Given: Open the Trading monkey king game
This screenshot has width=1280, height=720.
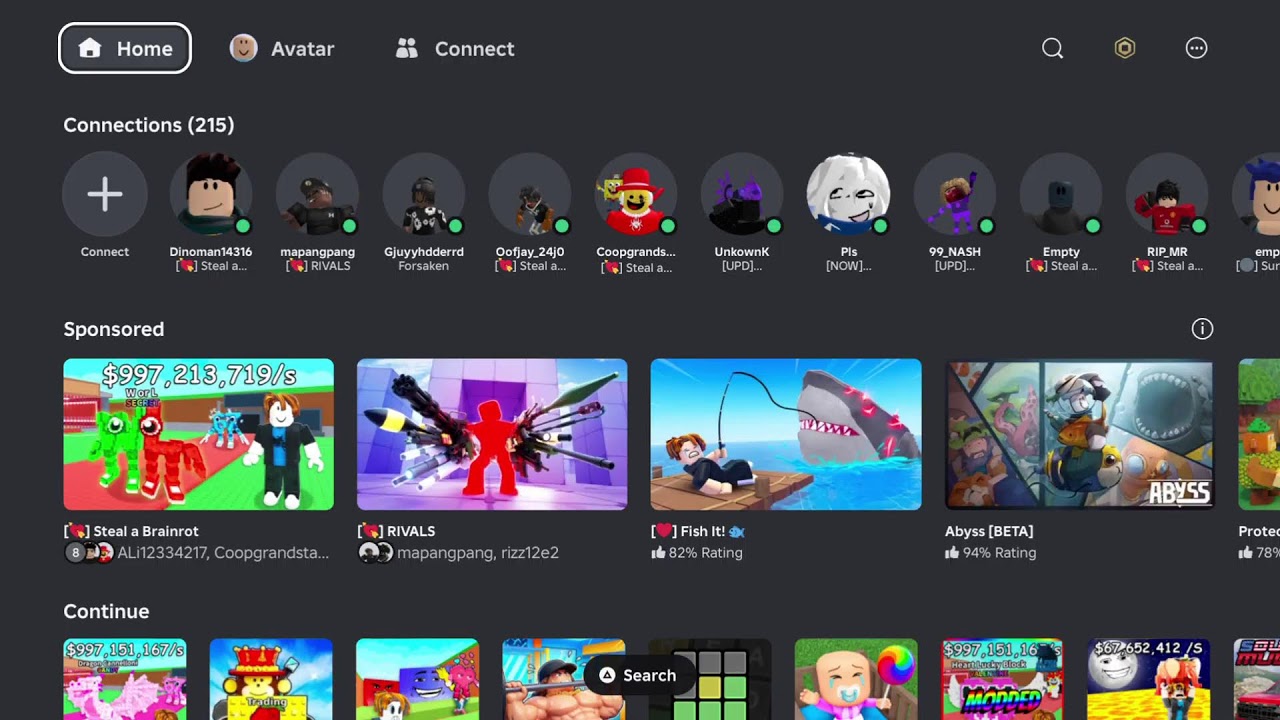Looking at the screenshot, I should pos(271,679).
